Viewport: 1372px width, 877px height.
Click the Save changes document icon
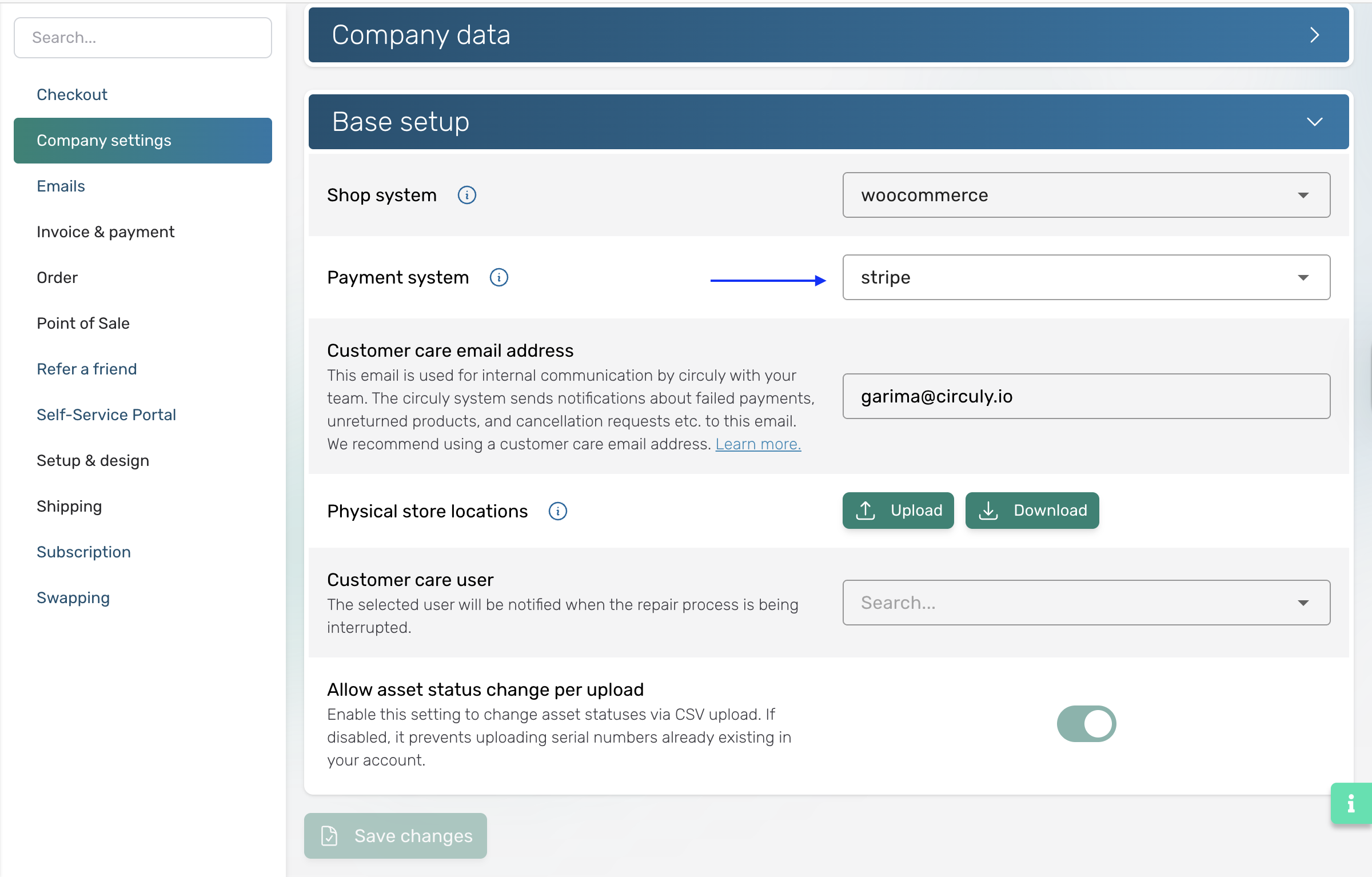[329, 835]
